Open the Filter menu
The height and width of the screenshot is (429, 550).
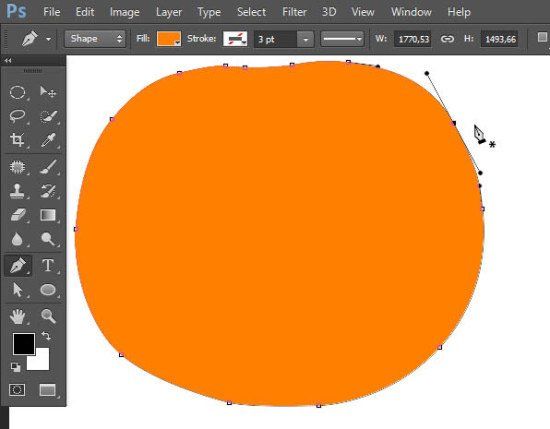[x=294, y=12]
